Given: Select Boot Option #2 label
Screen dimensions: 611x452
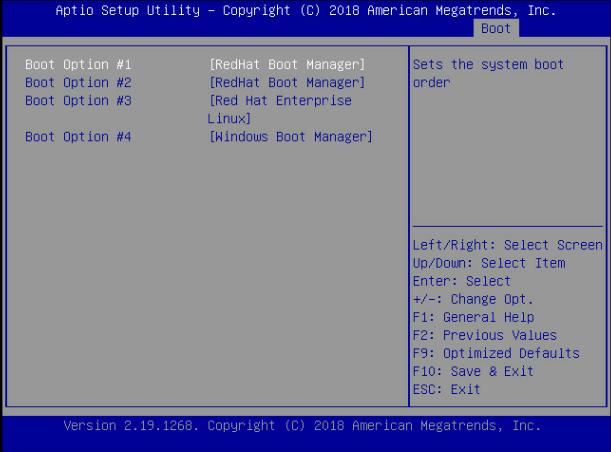Looking at the screenshot, I should [78, 83].
